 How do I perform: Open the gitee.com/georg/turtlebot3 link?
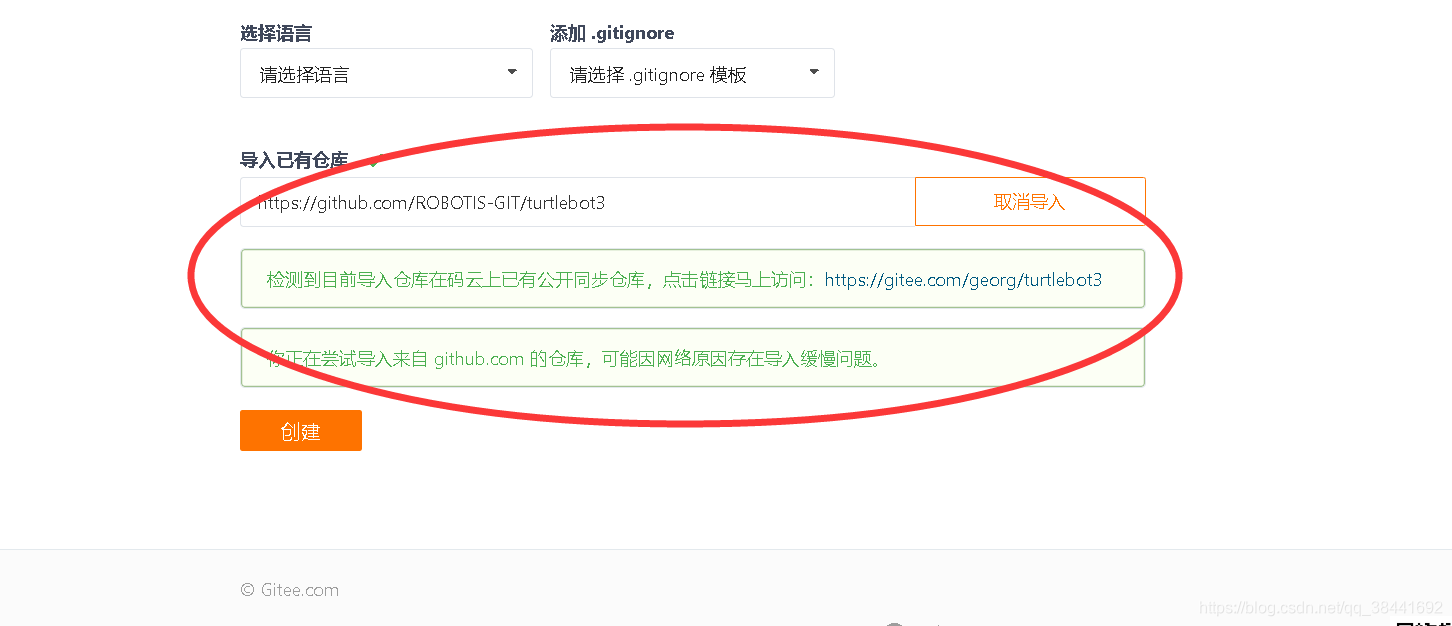tap(963, 280)
